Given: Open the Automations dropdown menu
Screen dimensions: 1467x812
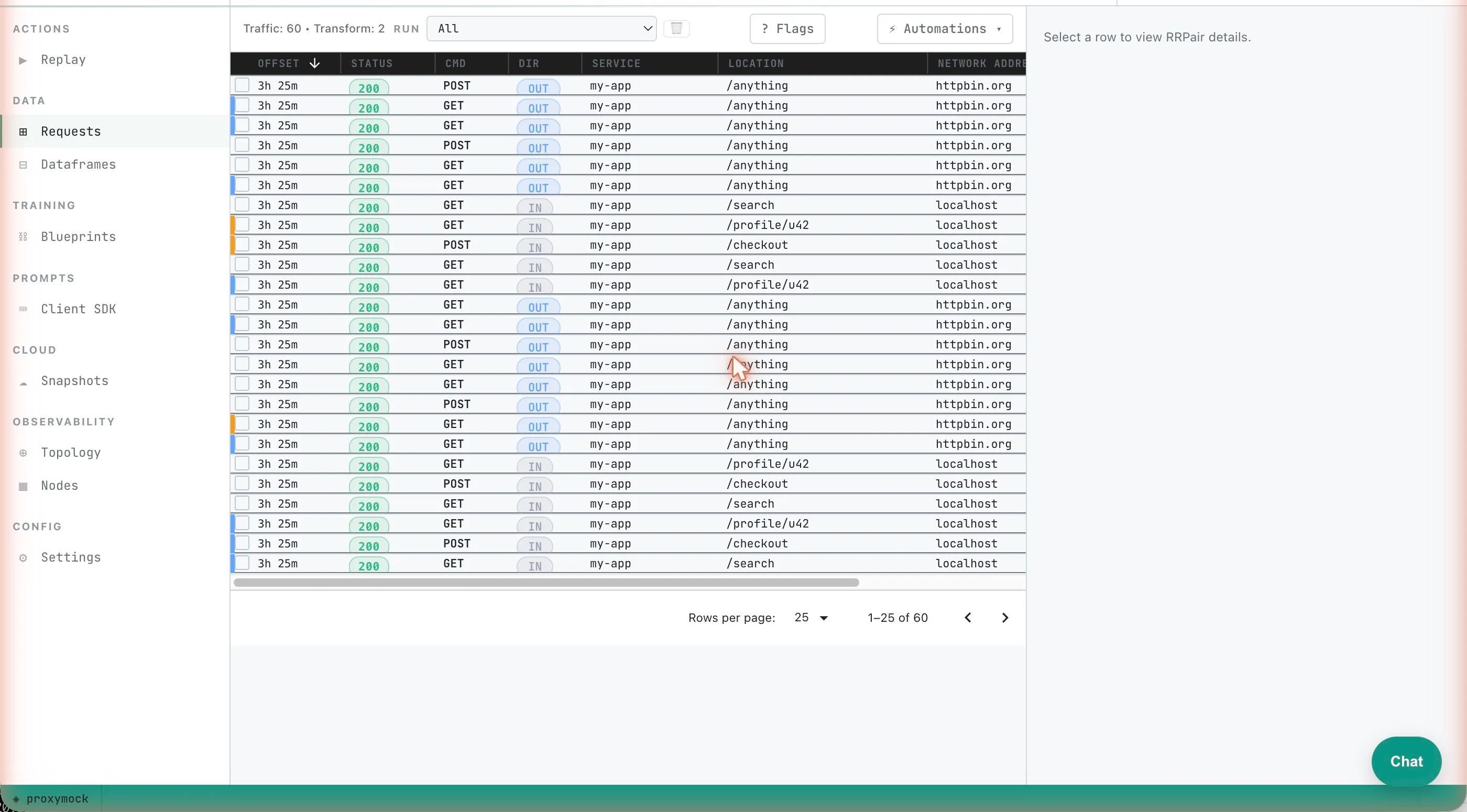Looking at the screenshot, I should pyautogui.click(x=945, y=28).
